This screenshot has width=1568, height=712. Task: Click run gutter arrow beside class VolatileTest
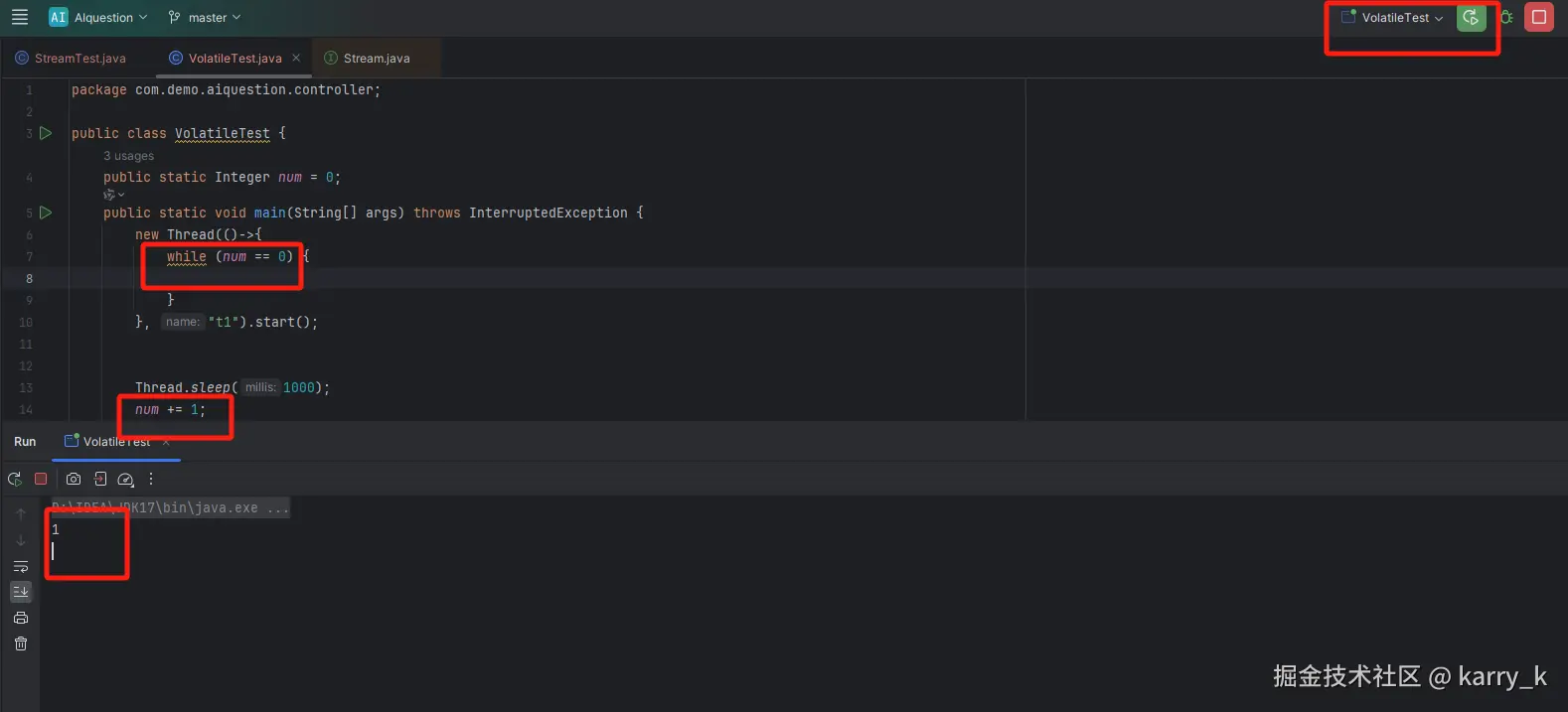[x=46, y=133]
